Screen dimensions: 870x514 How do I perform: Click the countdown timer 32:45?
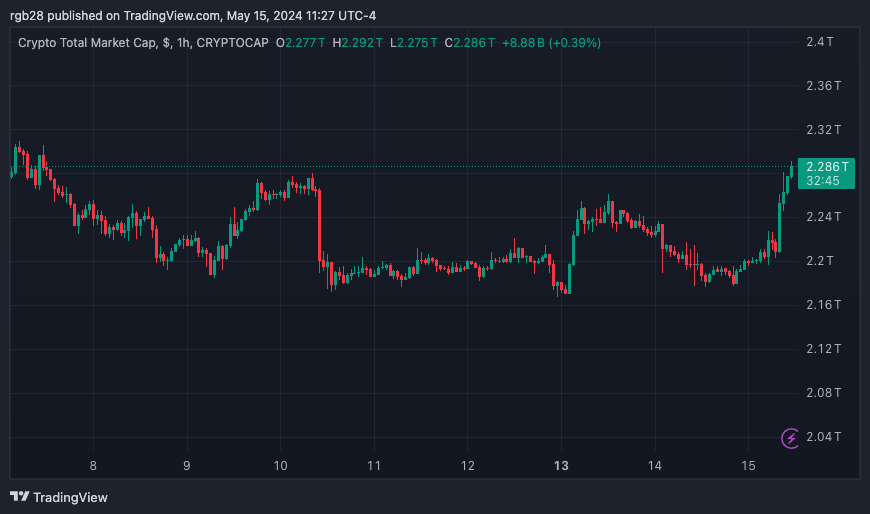pos(823,181)
